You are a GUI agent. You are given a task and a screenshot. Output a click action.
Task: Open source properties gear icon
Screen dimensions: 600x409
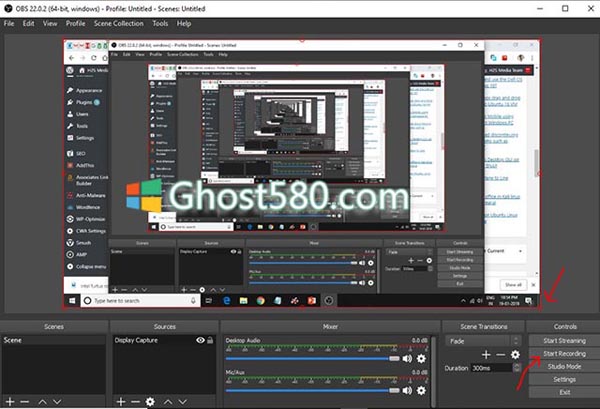pos(150,402)
